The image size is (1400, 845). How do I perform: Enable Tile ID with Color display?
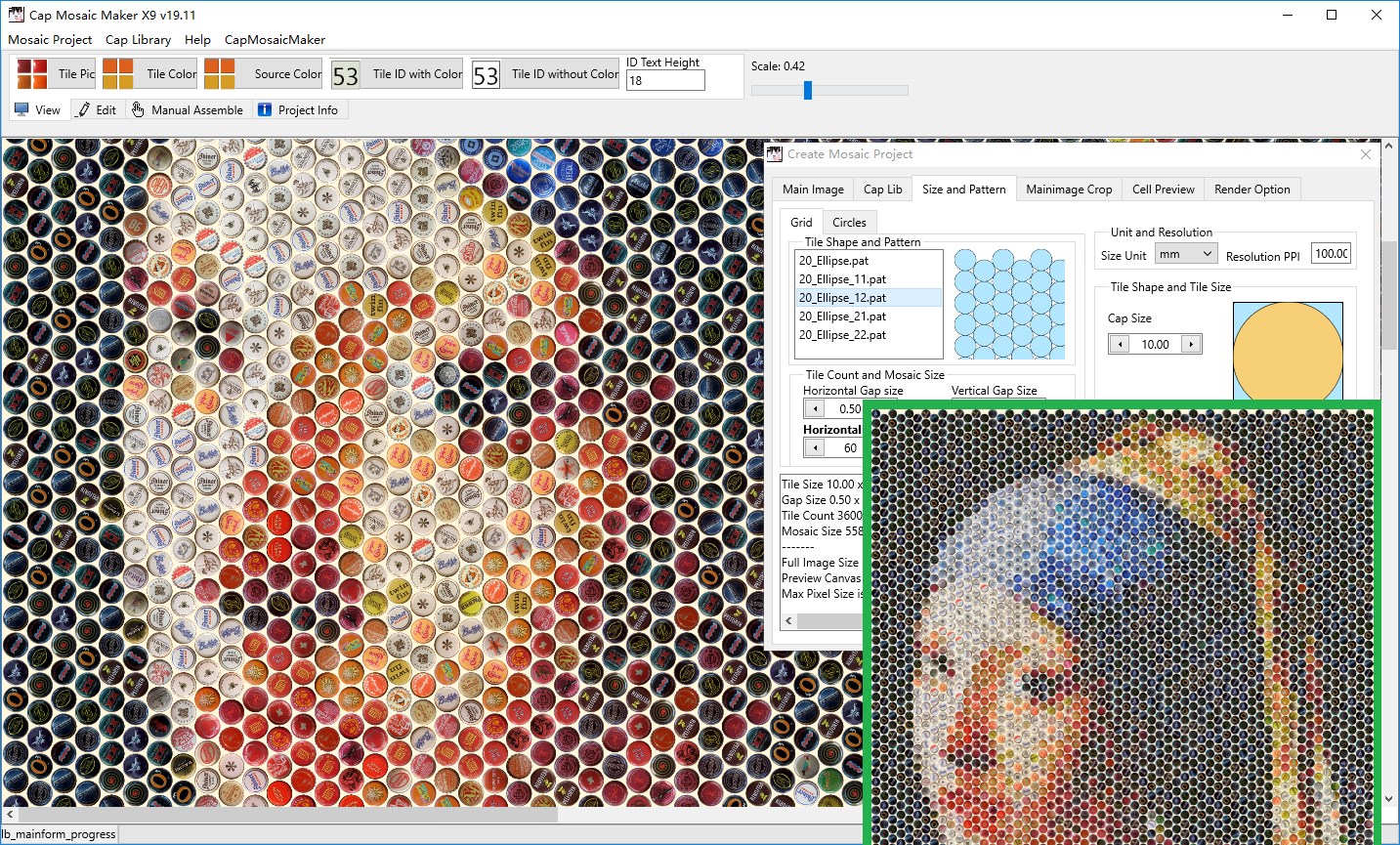[x=398, y=74]
